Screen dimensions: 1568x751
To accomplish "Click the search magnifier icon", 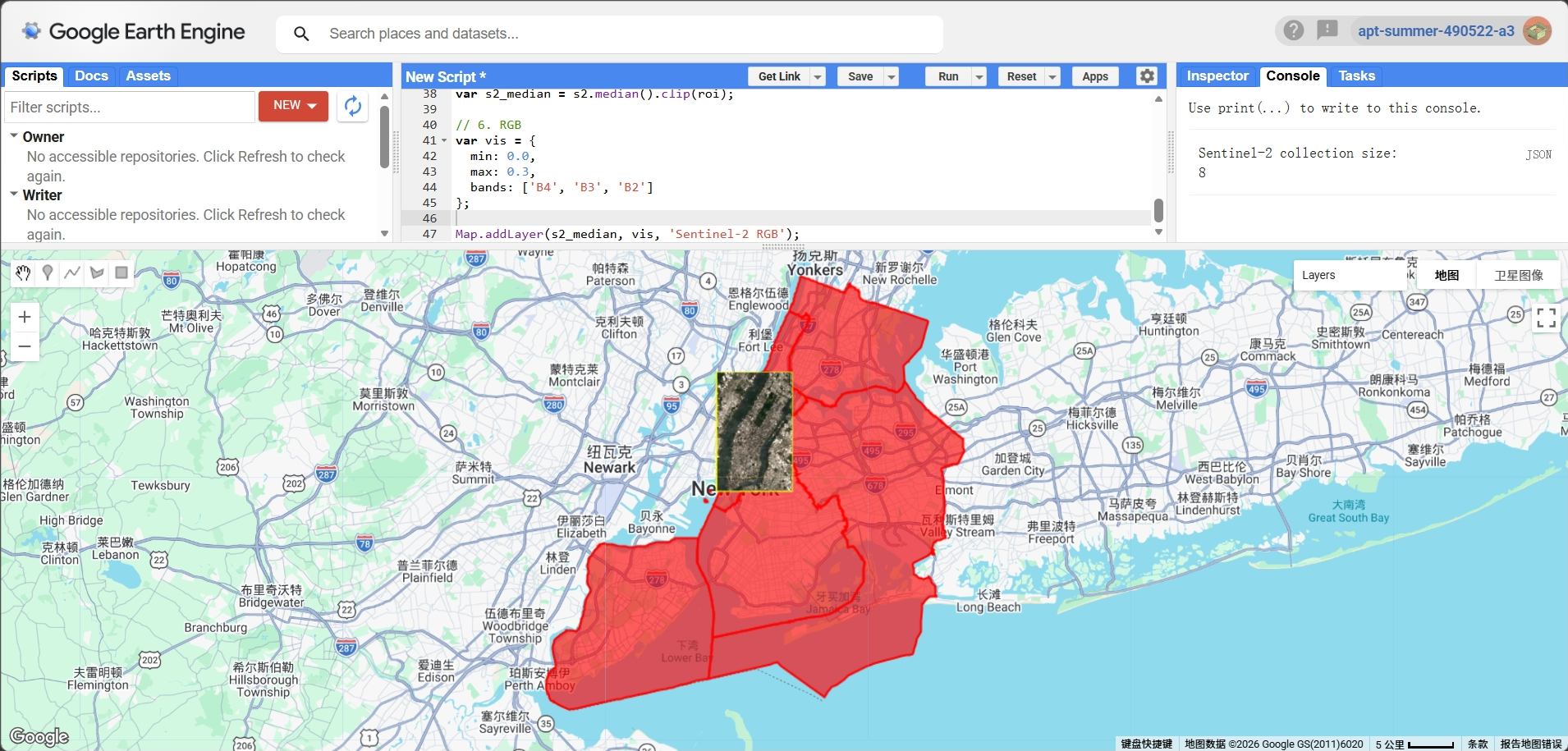I will (301, 34).
